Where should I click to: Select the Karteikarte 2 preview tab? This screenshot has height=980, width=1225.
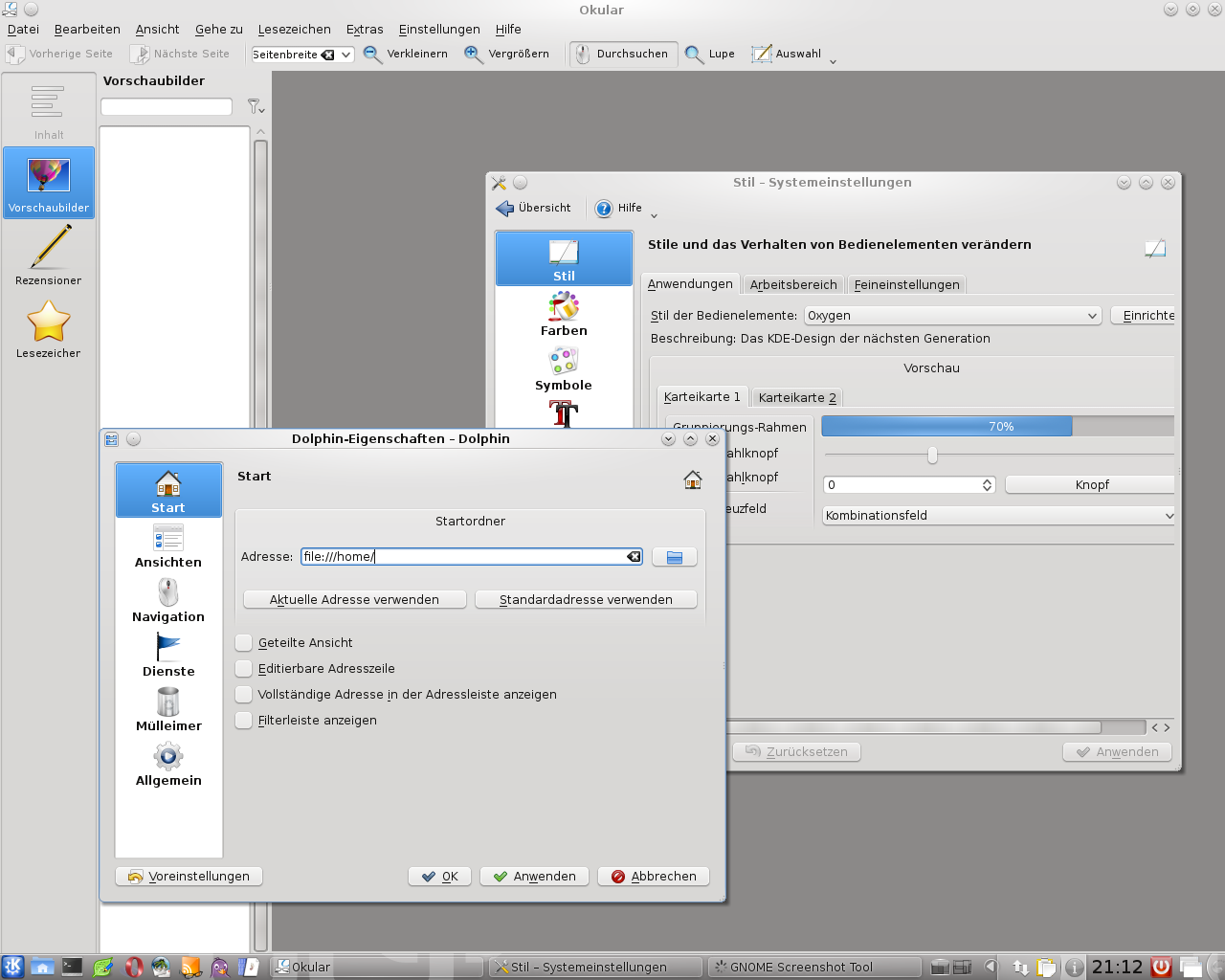[797, 398]
